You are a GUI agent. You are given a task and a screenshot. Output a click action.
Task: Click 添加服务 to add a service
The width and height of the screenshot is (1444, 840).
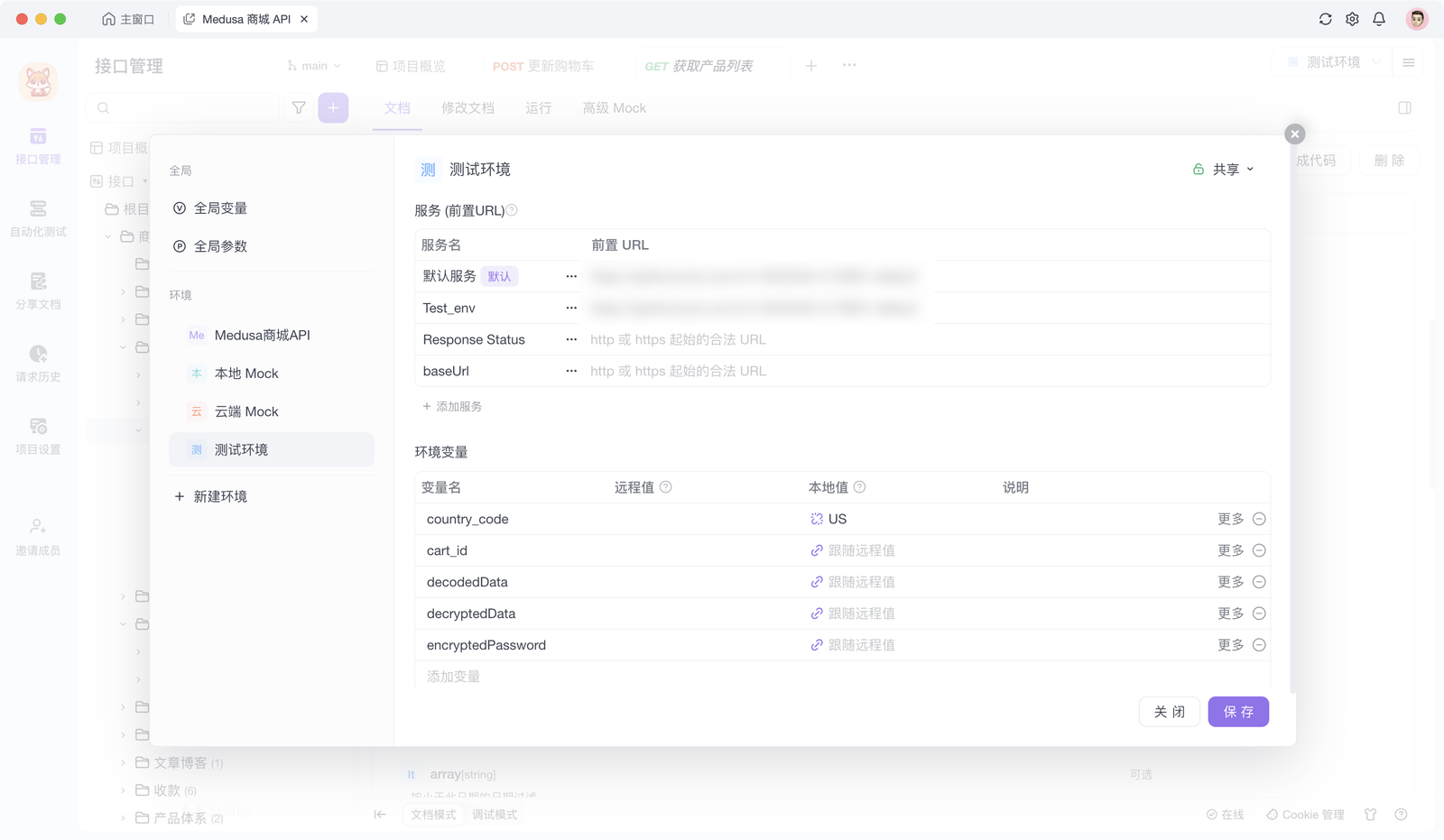[452, 406]
